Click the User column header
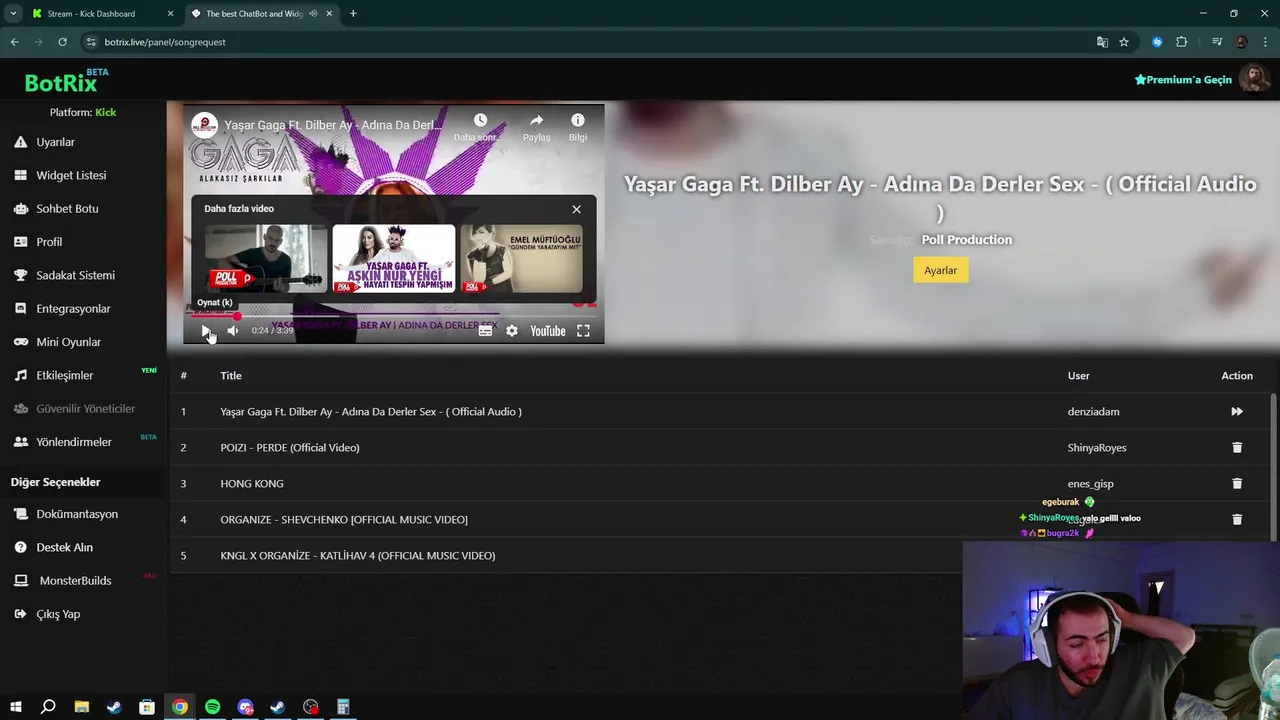 1078,375
